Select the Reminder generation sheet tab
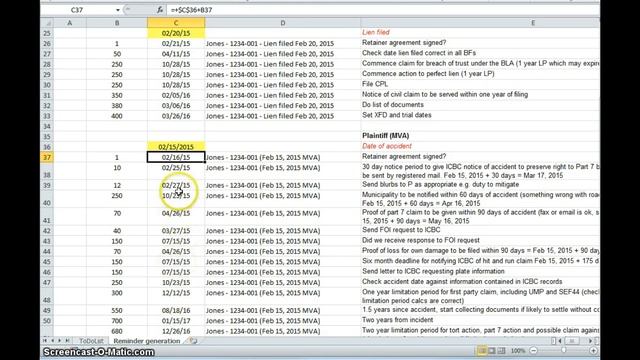This screenshot has width=640, height=360. [x=147, y=341]
